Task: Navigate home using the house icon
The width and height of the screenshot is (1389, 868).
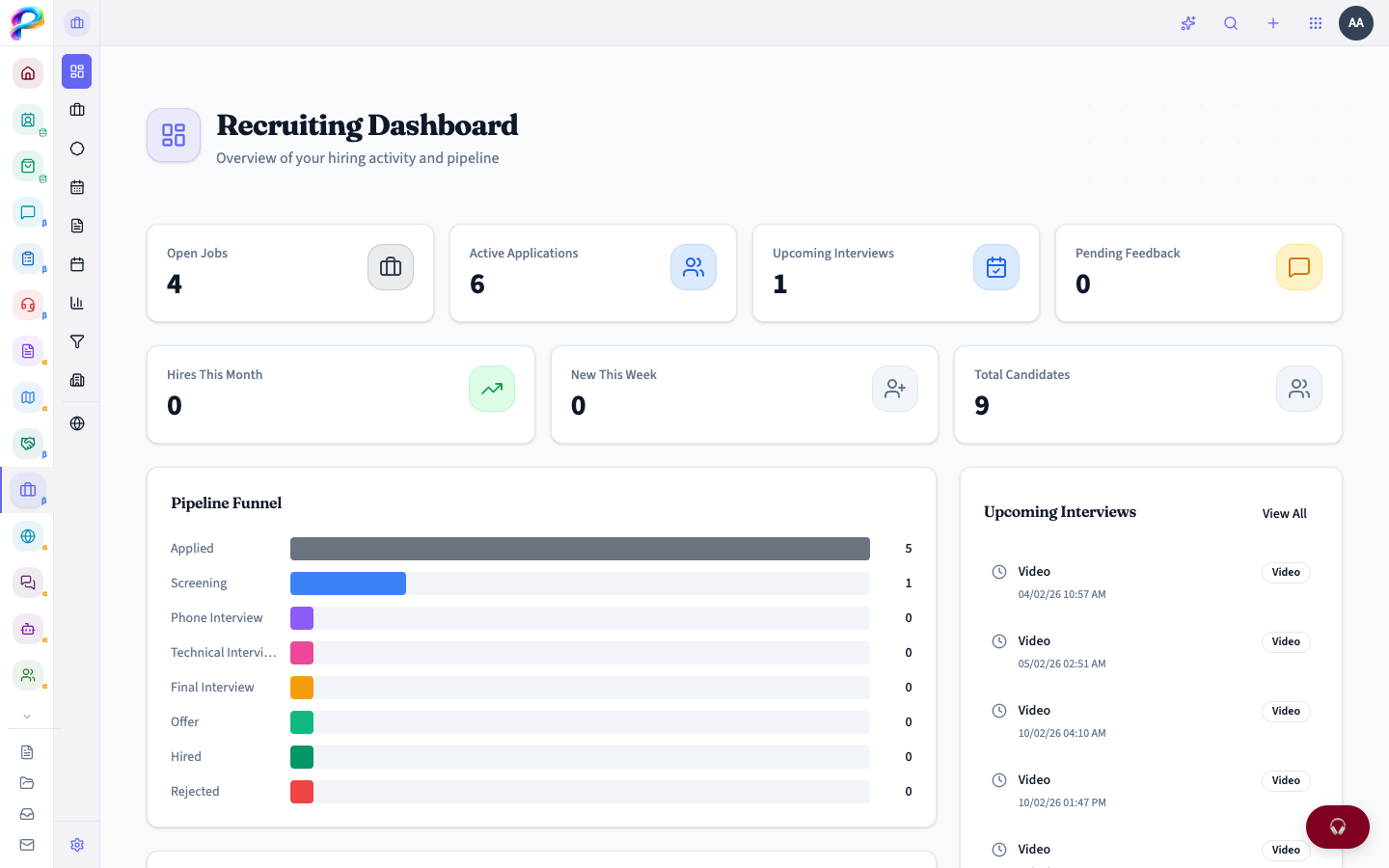Action: point(27,73)
